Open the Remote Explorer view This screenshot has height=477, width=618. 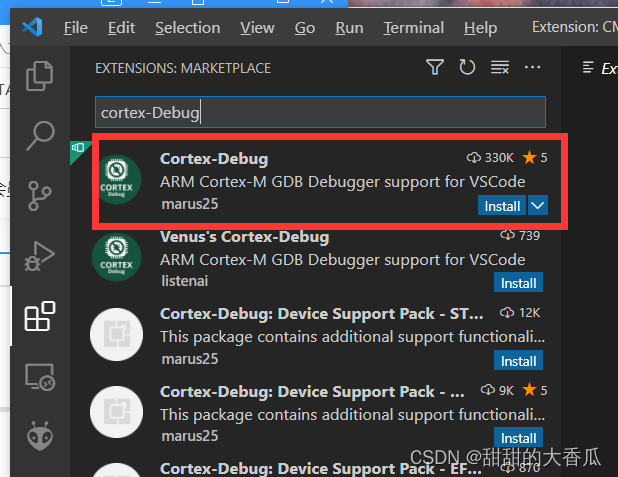coord(40,376)
